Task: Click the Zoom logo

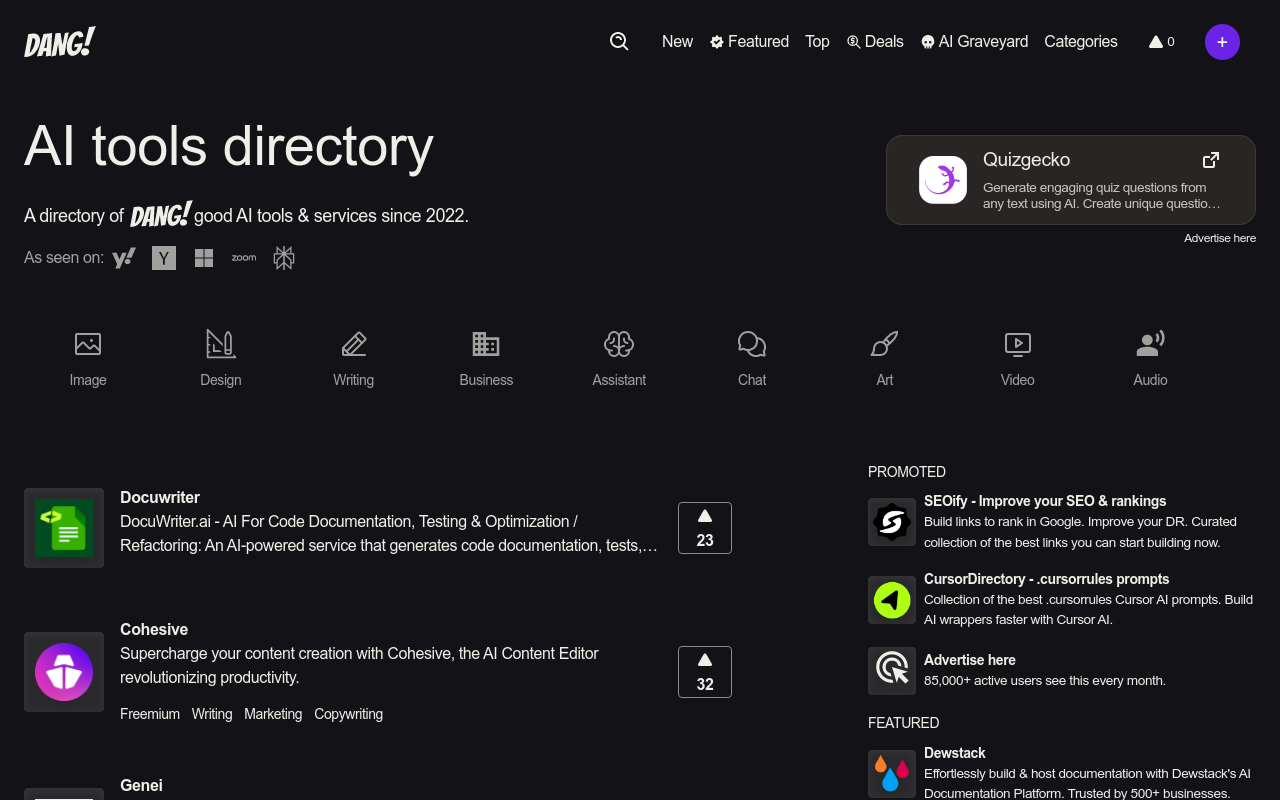Action: pos(244,258)
